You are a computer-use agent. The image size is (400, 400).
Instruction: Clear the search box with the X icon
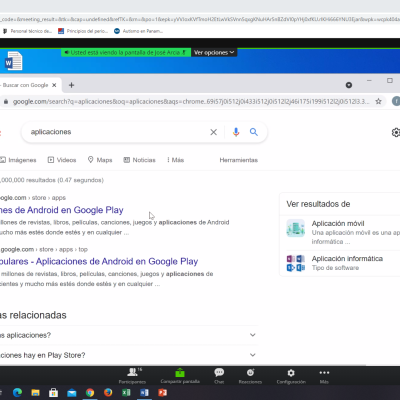pyautogui.click(x=214, y=132)
